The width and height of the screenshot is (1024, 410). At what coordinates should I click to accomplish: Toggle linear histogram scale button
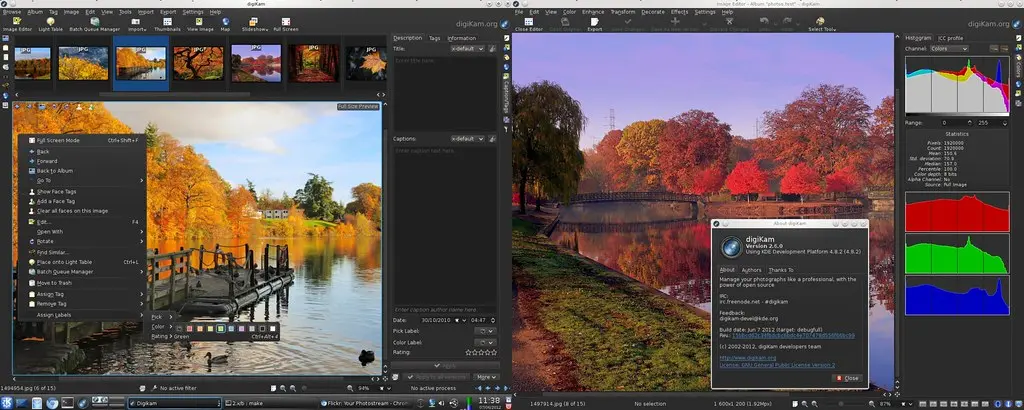click(x=993, y=48)
